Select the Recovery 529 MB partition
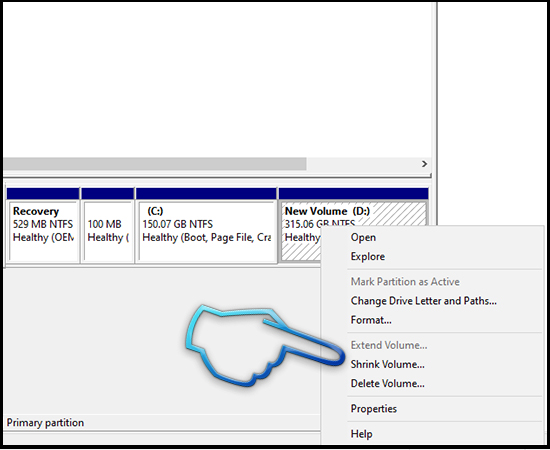Screen dimensions: 550x450 tap(43, 225)
